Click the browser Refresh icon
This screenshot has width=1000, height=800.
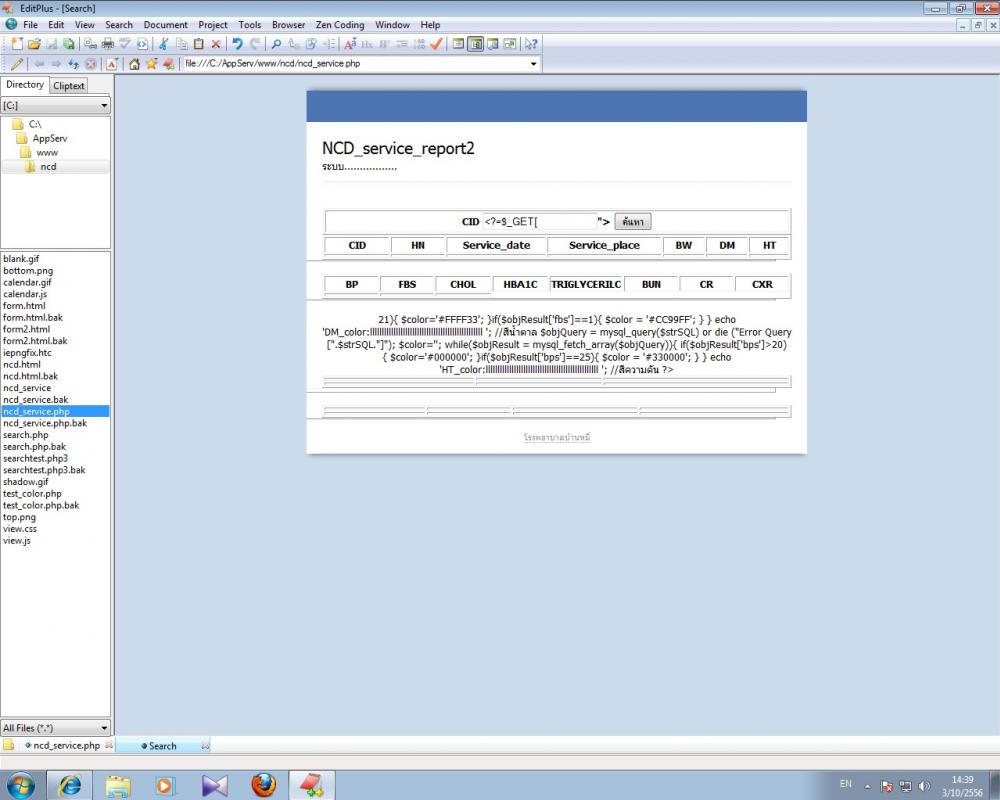(x=73, y=64)
